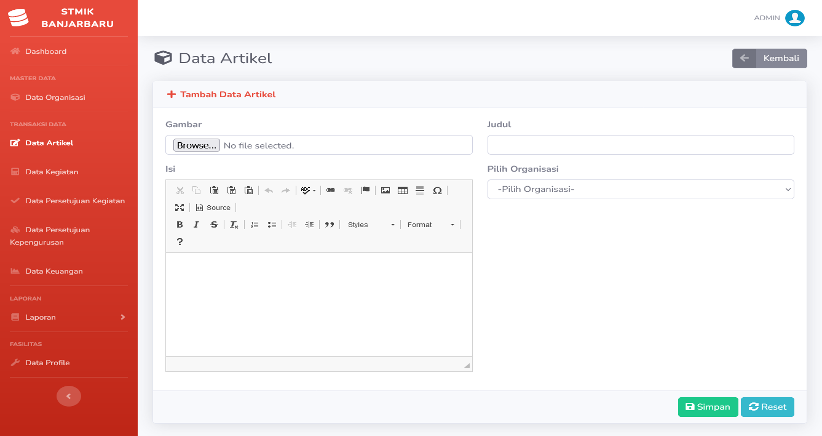Apply strikethrough formatting in the editor
This screenshot has width=822, height=436.
[x=214, y=224]
